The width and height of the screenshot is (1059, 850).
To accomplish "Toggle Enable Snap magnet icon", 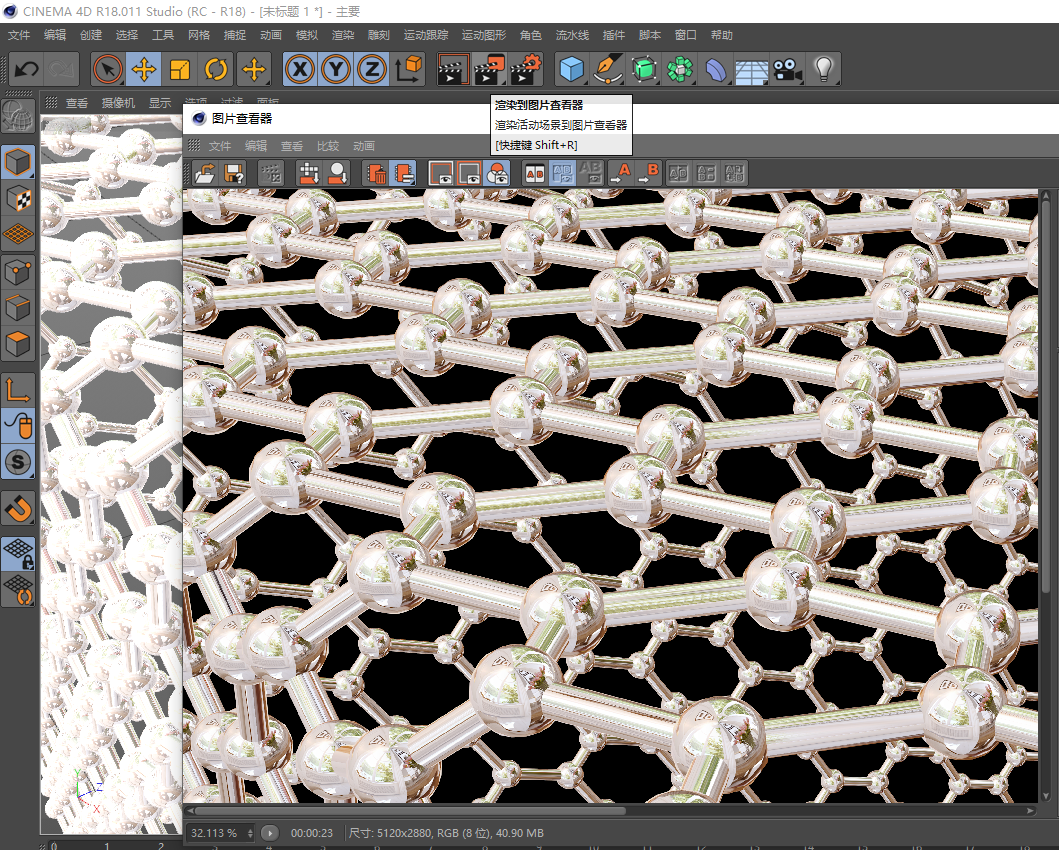I will [x=18, y=508].
